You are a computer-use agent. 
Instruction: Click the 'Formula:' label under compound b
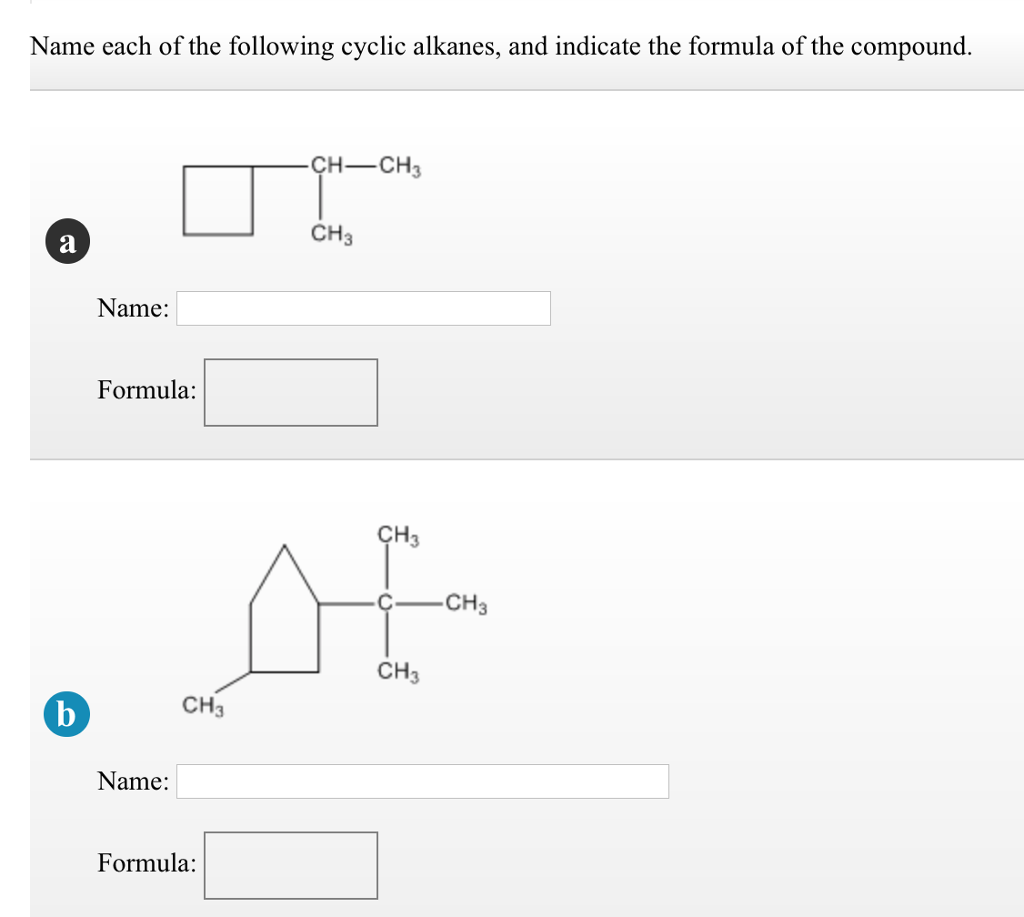coord(146,863)
